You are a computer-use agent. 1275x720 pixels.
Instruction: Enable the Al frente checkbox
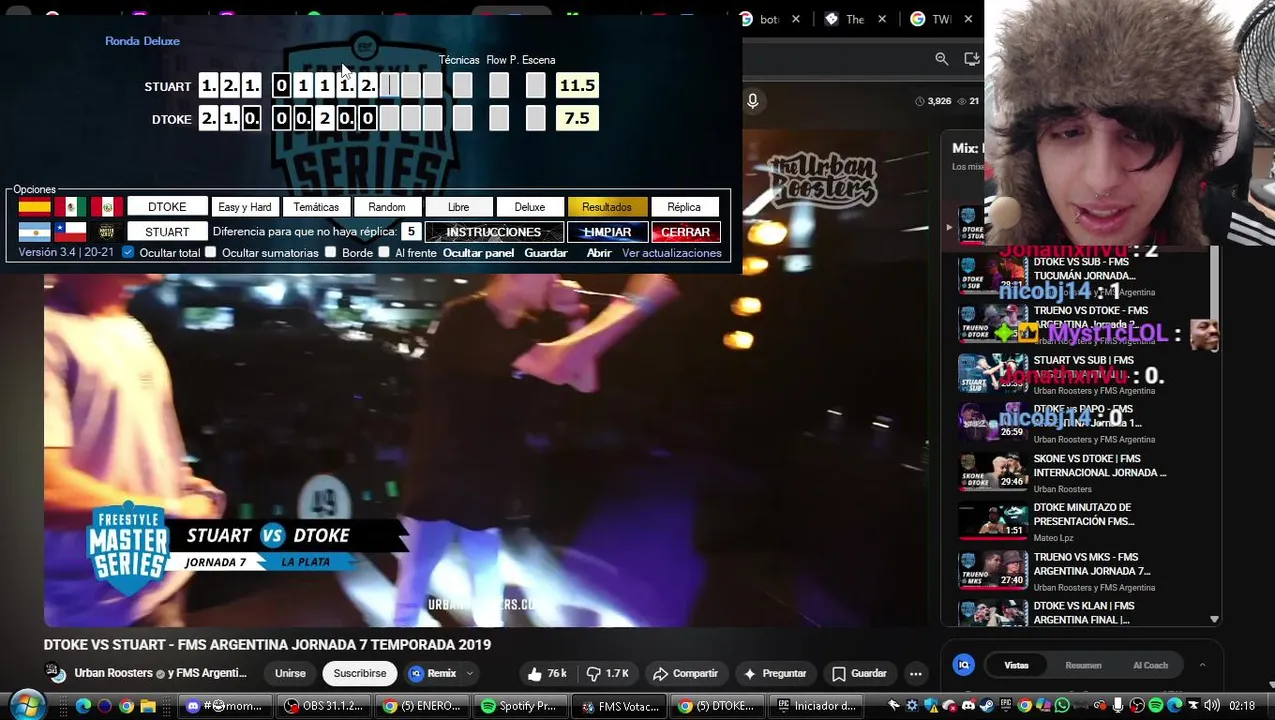click(384, 253)
